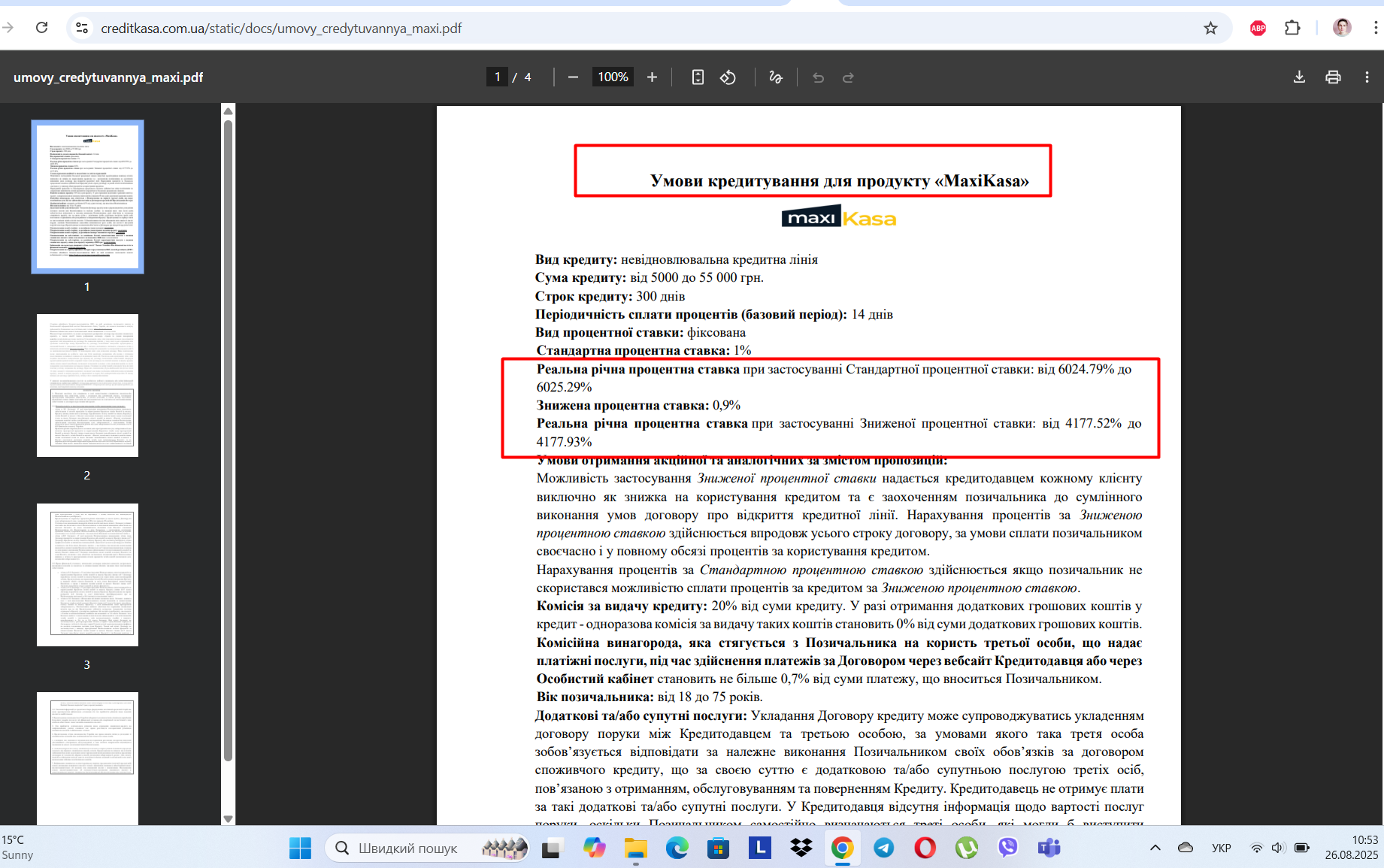Click the PDF page number field
Image resolution: width=1384 pixels, height=868 pixels.
coord(497,77)
